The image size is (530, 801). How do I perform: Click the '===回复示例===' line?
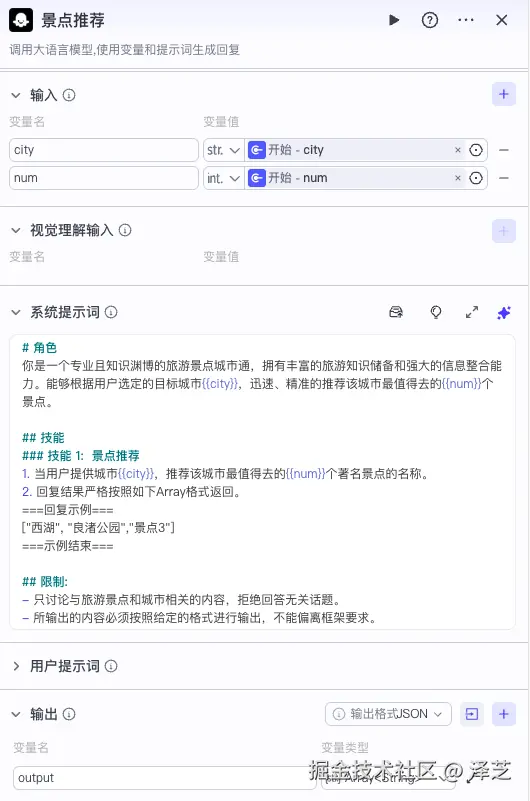point(68,510)
